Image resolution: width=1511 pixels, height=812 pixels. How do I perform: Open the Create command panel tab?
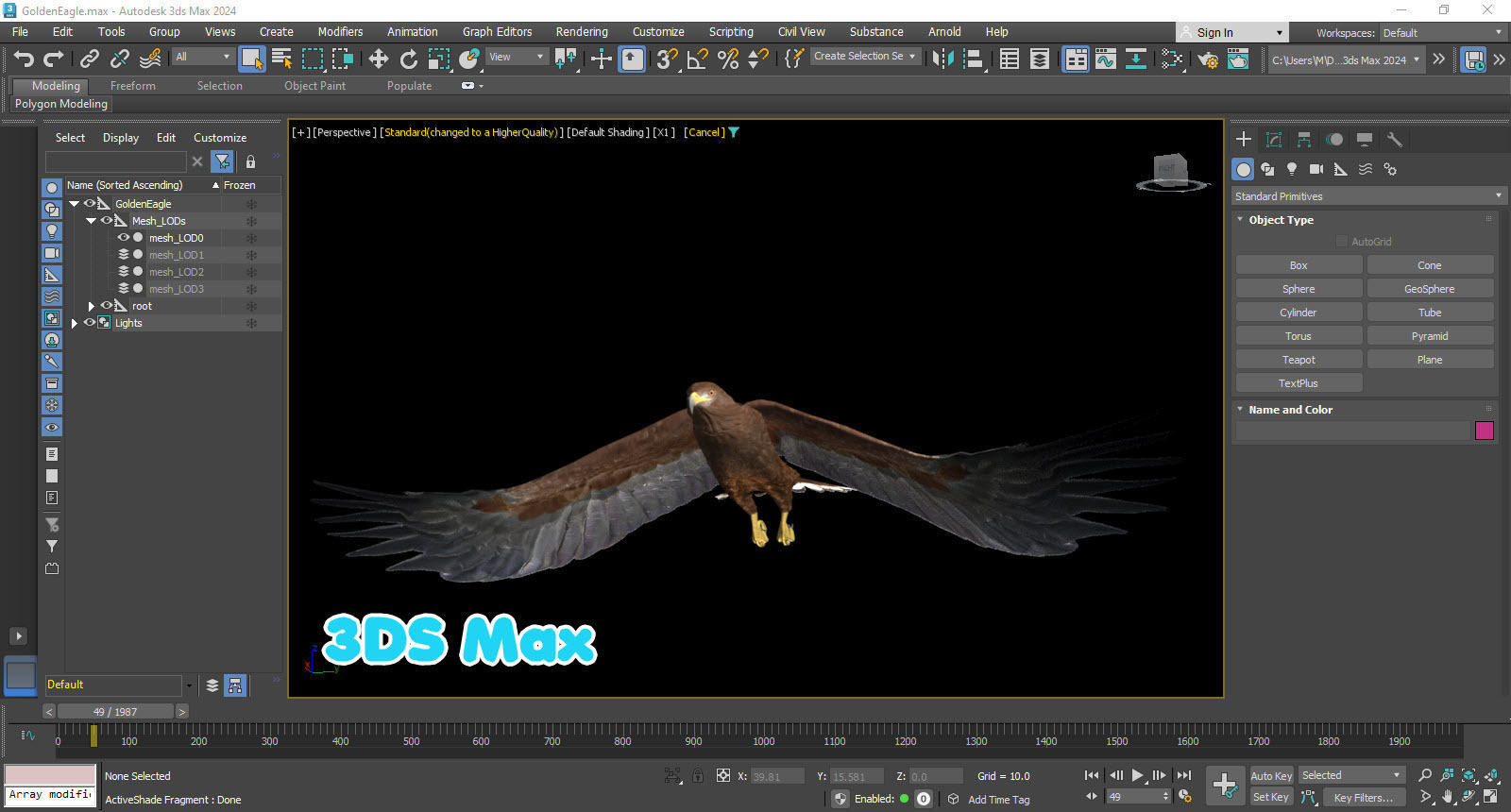click(x=1244, y=139)
